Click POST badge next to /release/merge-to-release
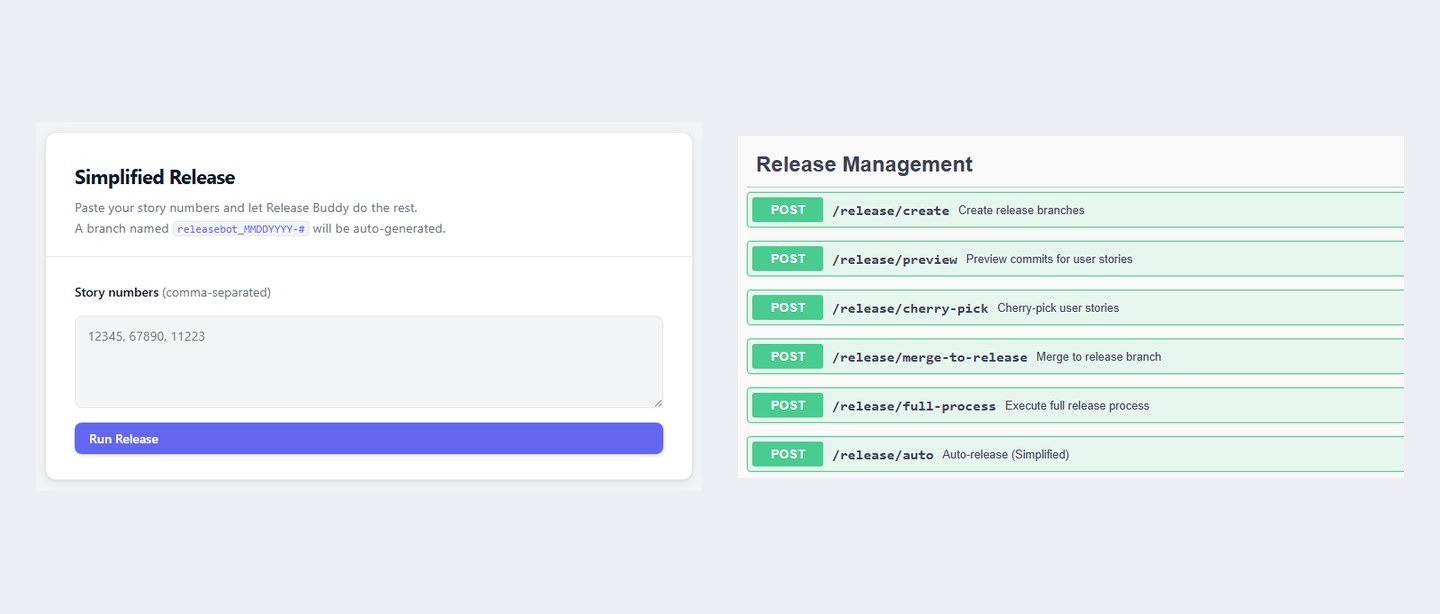This screenshot has width=1440, height=614. [788, 357]
